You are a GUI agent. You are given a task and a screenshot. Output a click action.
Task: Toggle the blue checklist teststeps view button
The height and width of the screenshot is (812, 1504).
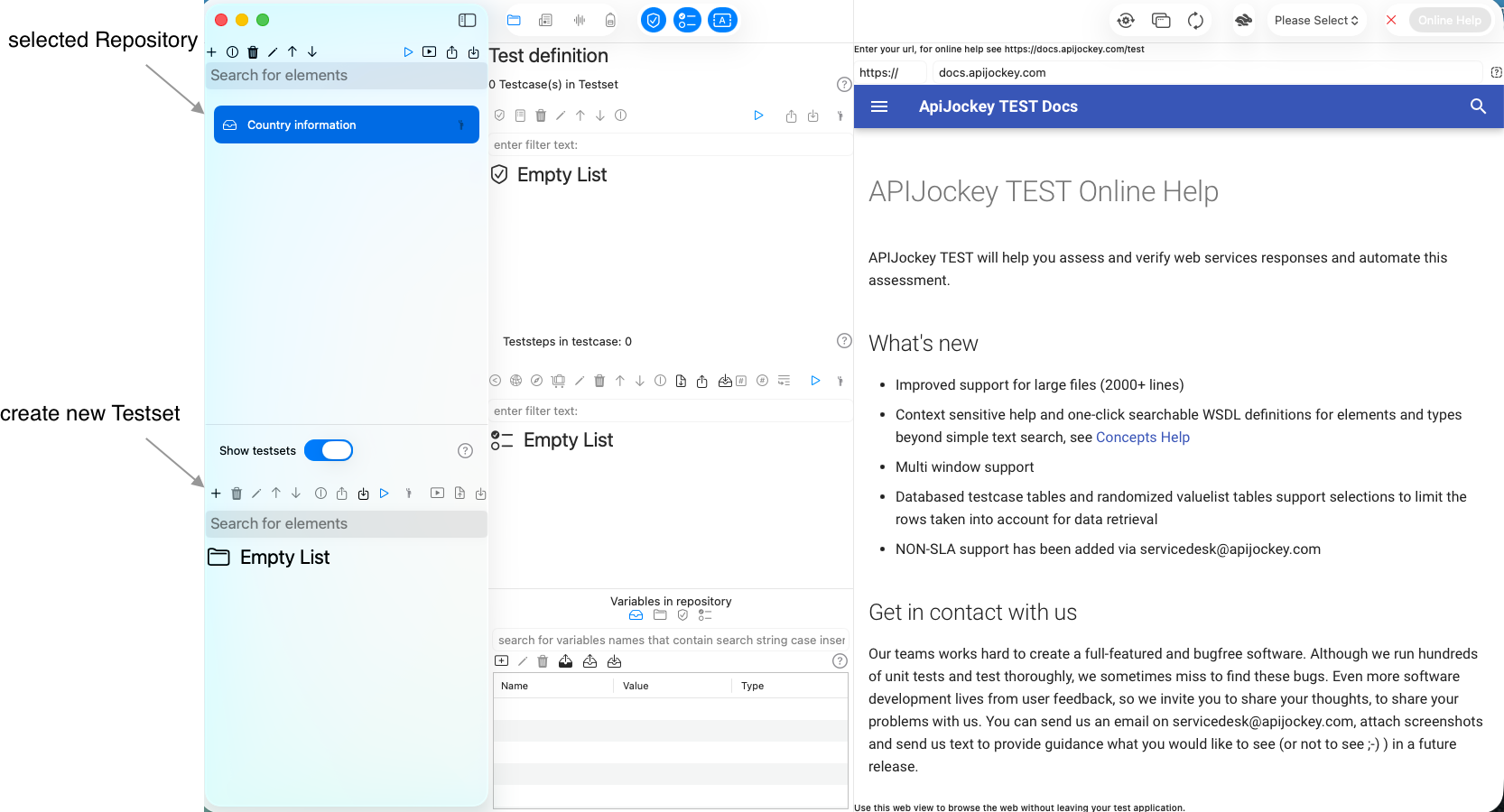687,20
